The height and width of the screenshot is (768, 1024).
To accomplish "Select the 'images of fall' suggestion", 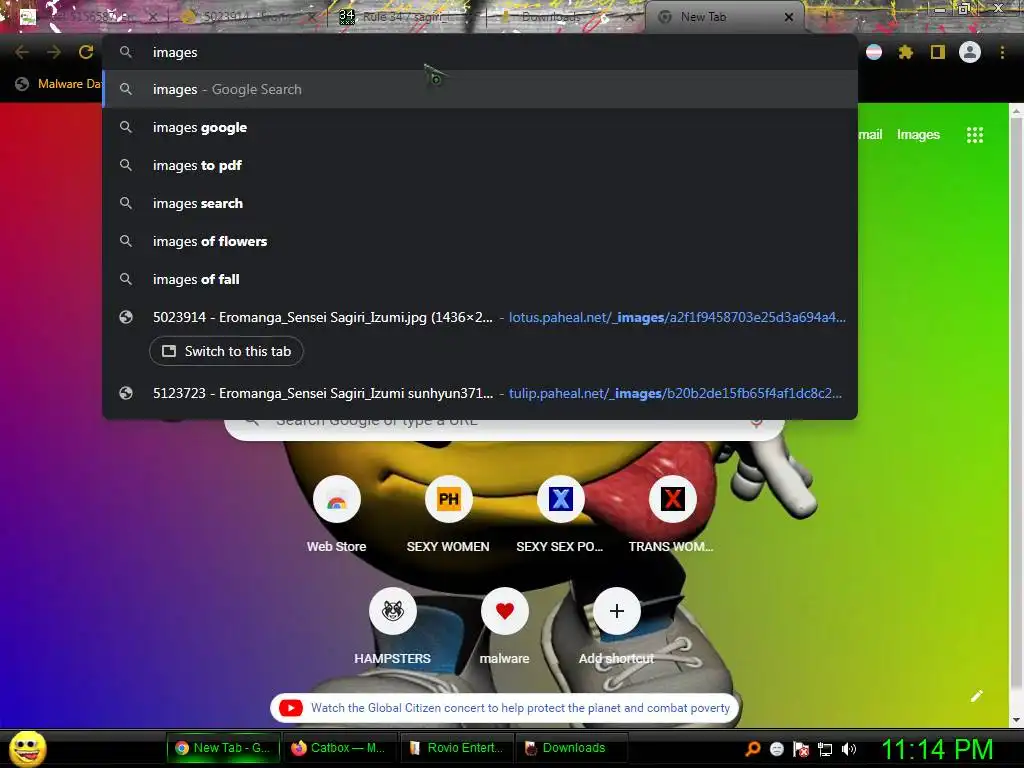I will click(480, 279).
